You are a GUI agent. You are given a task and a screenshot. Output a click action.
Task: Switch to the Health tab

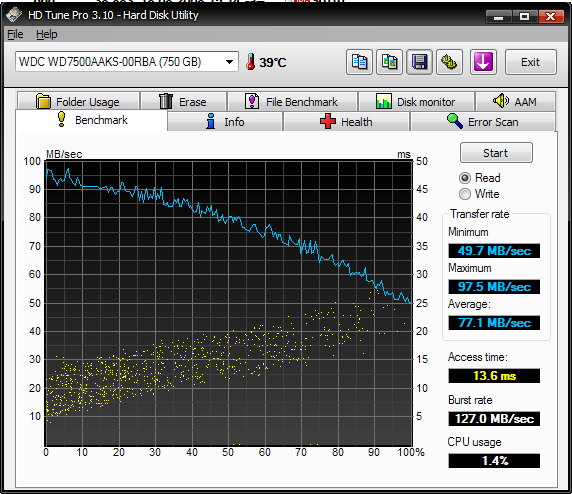click(x=346, y=121)
